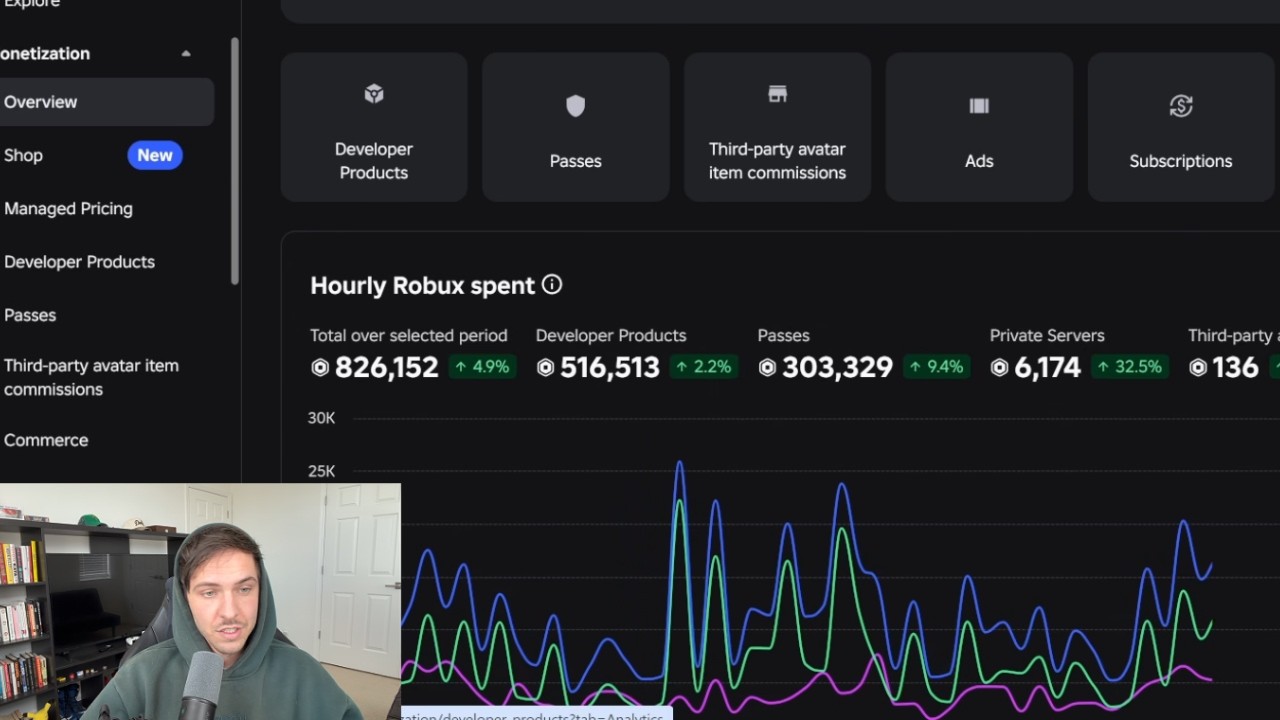
Task: Click the 516,513 value
Action: [x=610, y=368]
